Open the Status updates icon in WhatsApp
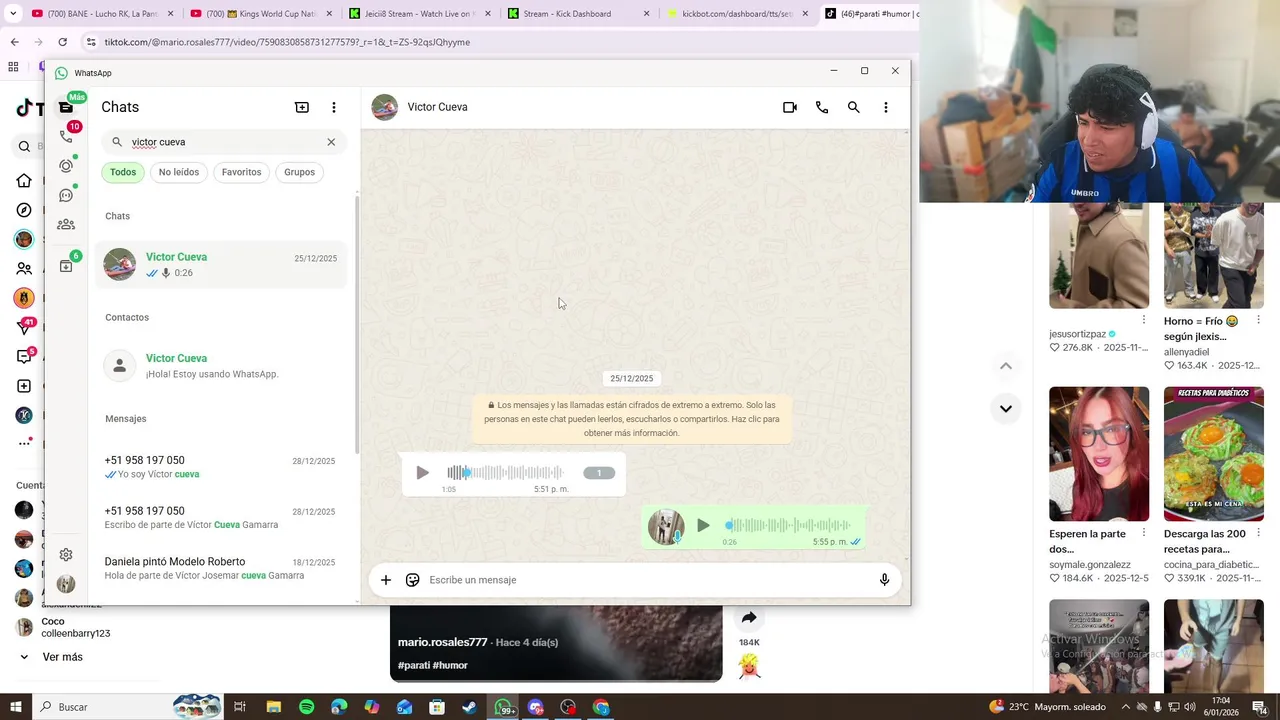Image resolution: width=1280 pixels, height=720 pixels. click(x=66, y=165)
